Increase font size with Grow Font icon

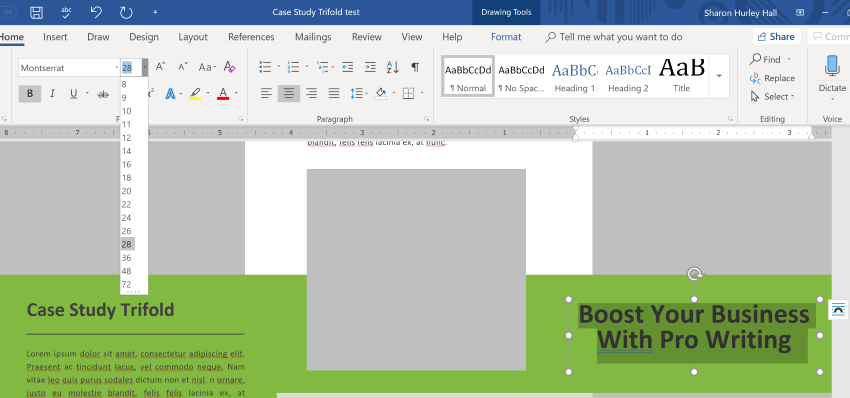click(160, 67)
